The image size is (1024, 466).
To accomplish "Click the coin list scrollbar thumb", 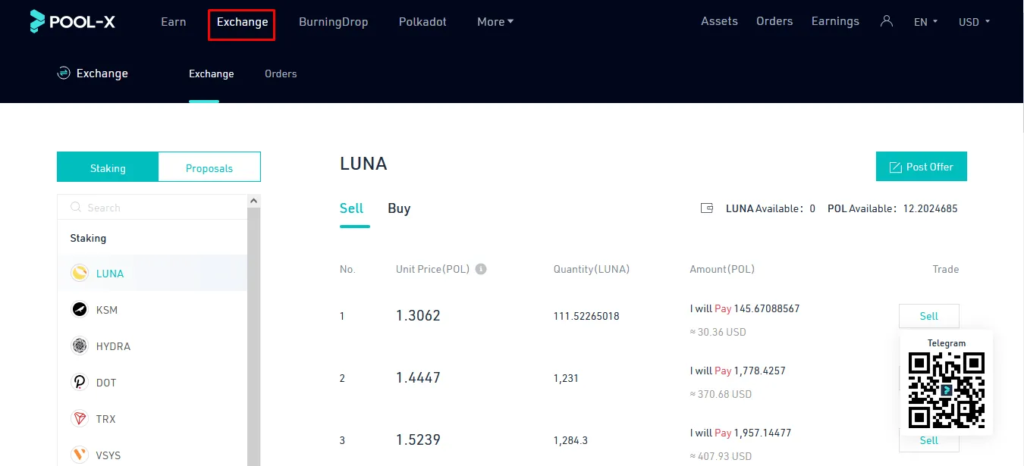I will pos(253,336).
